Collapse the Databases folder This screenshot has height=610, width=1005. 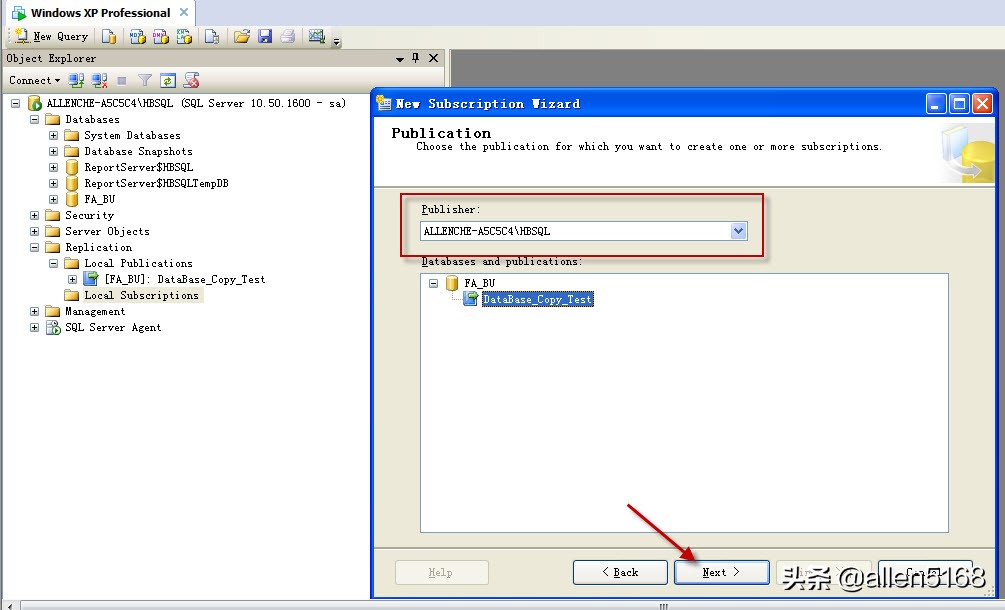(x=35, y=119)
